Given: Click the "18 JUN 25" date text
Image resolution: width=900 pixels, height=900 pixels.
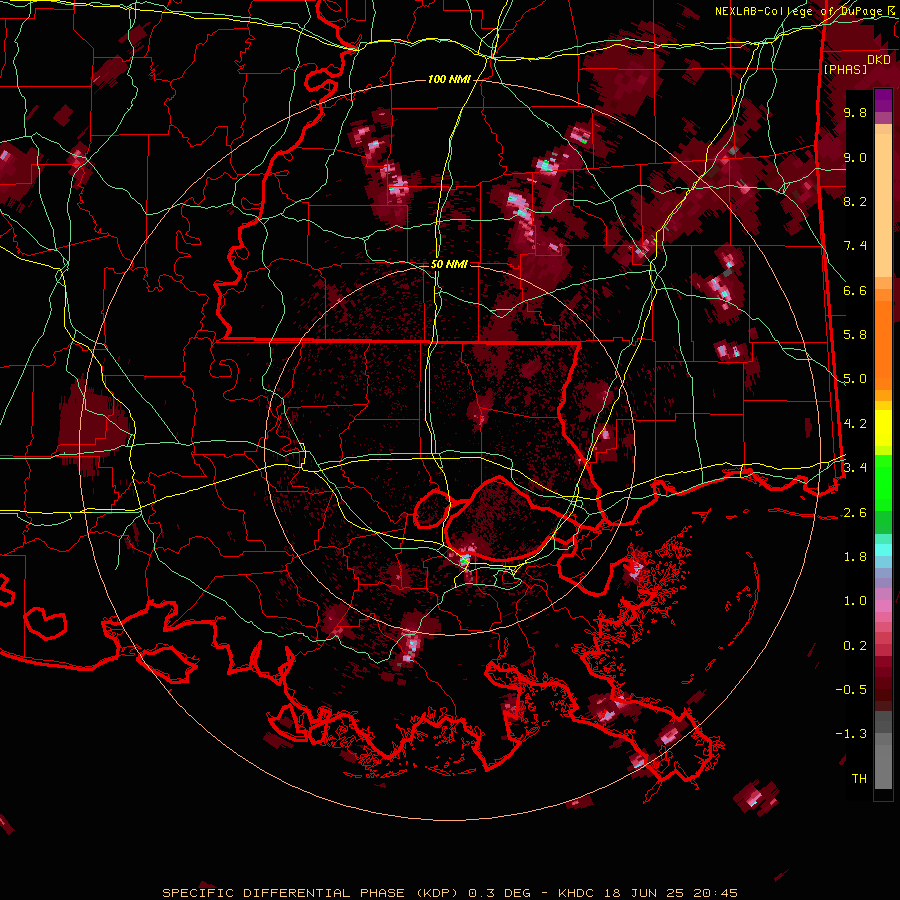Looking at the screenshot, I should 646,893.
